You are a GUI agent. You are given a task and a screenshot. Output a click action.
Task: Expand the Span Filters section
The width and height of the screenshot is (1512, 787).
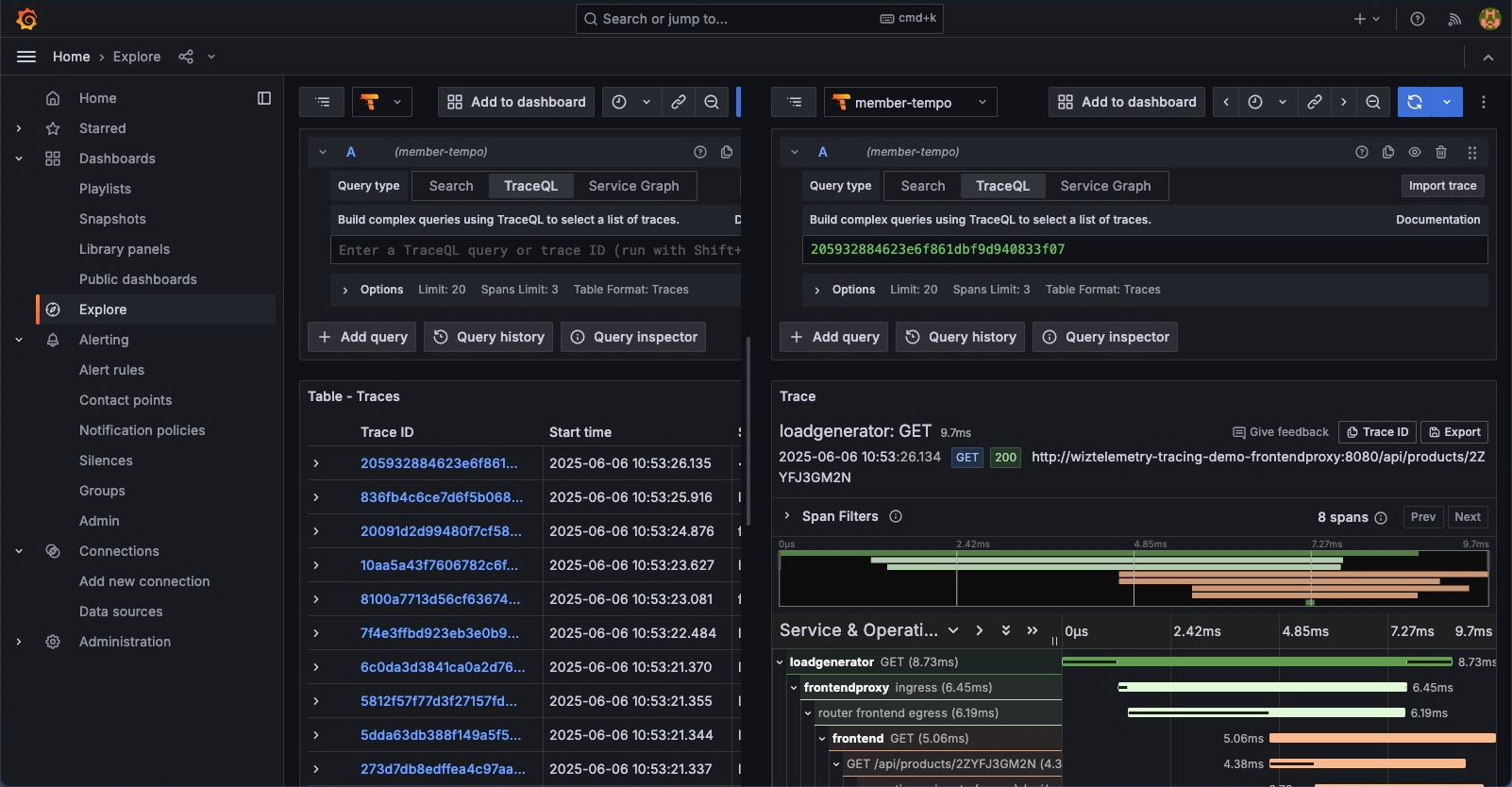tap(787, 516)
